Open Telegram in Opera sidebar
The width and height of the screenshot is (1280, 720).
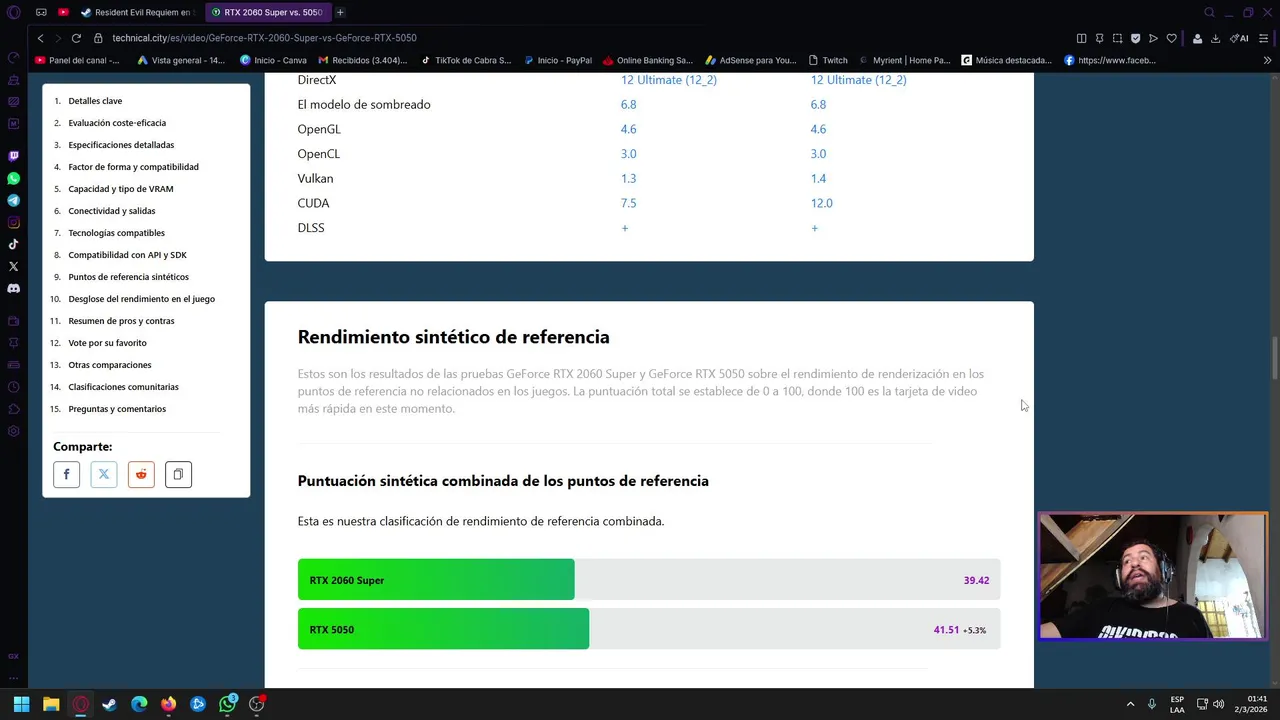tap(13, 200)
